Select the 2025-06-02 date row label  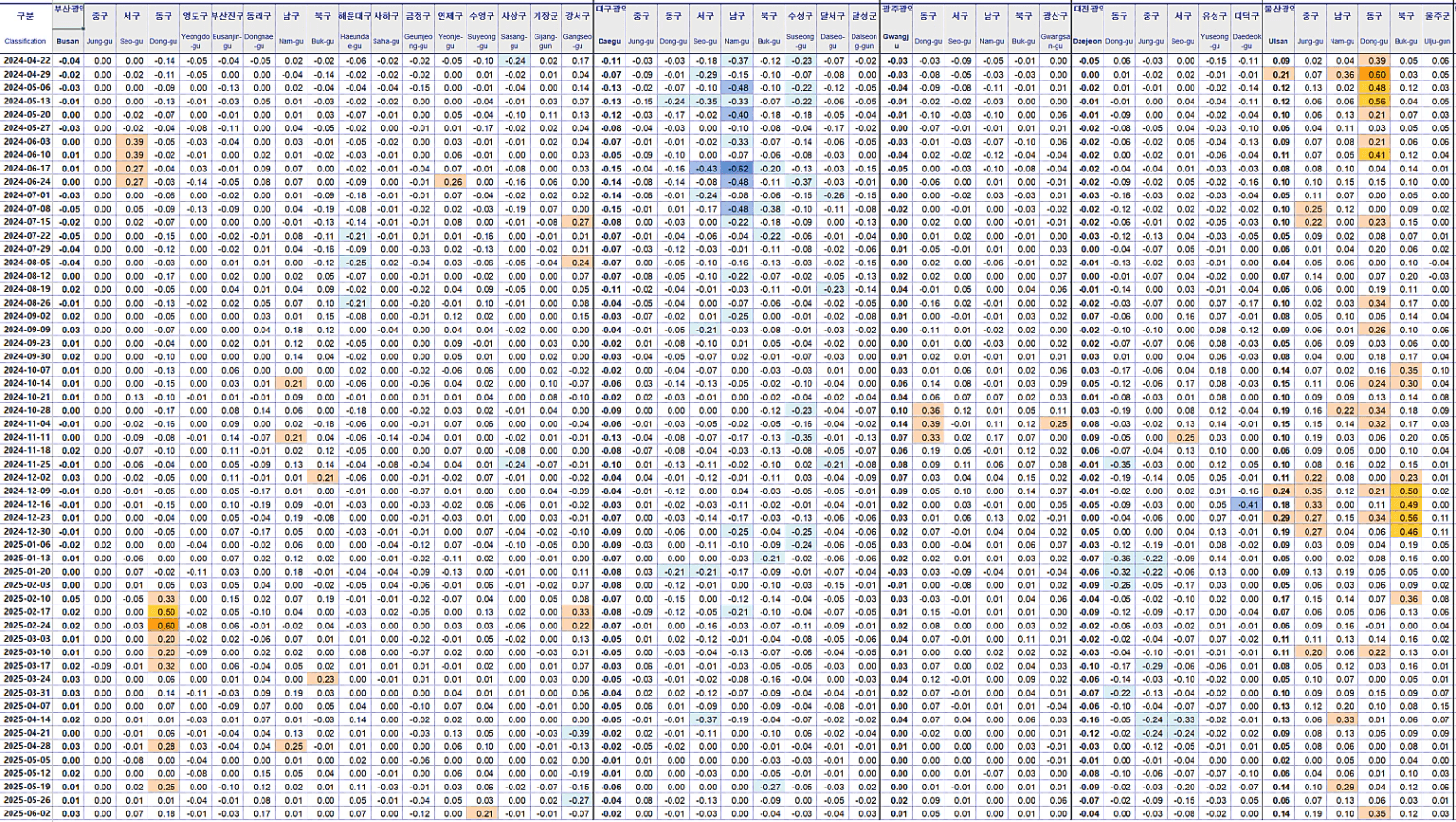click(x=26, y=813)
